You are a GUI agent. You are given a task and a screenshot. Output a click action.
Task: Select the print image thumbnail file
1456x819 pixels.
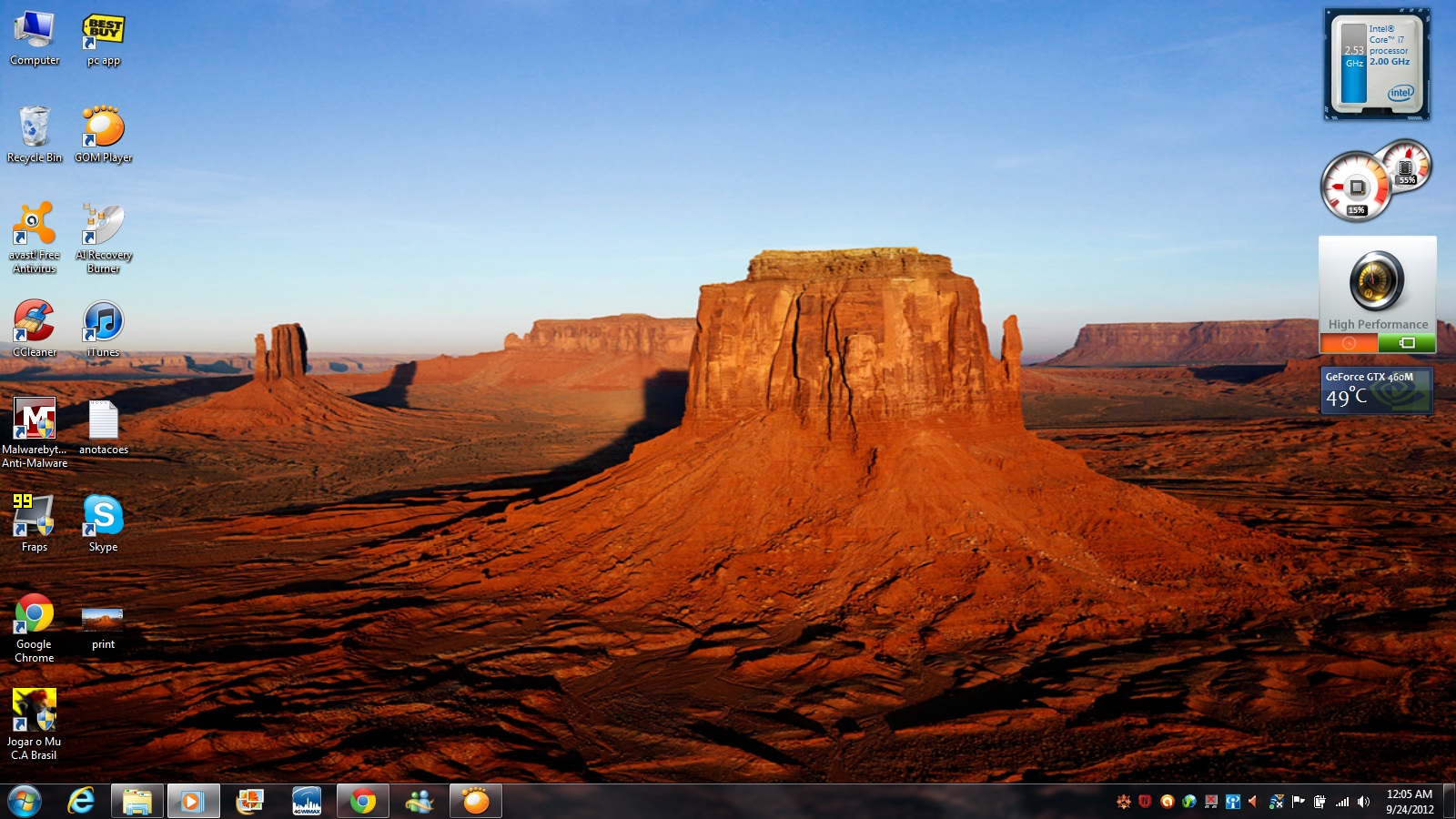click(x=103, y=621)
